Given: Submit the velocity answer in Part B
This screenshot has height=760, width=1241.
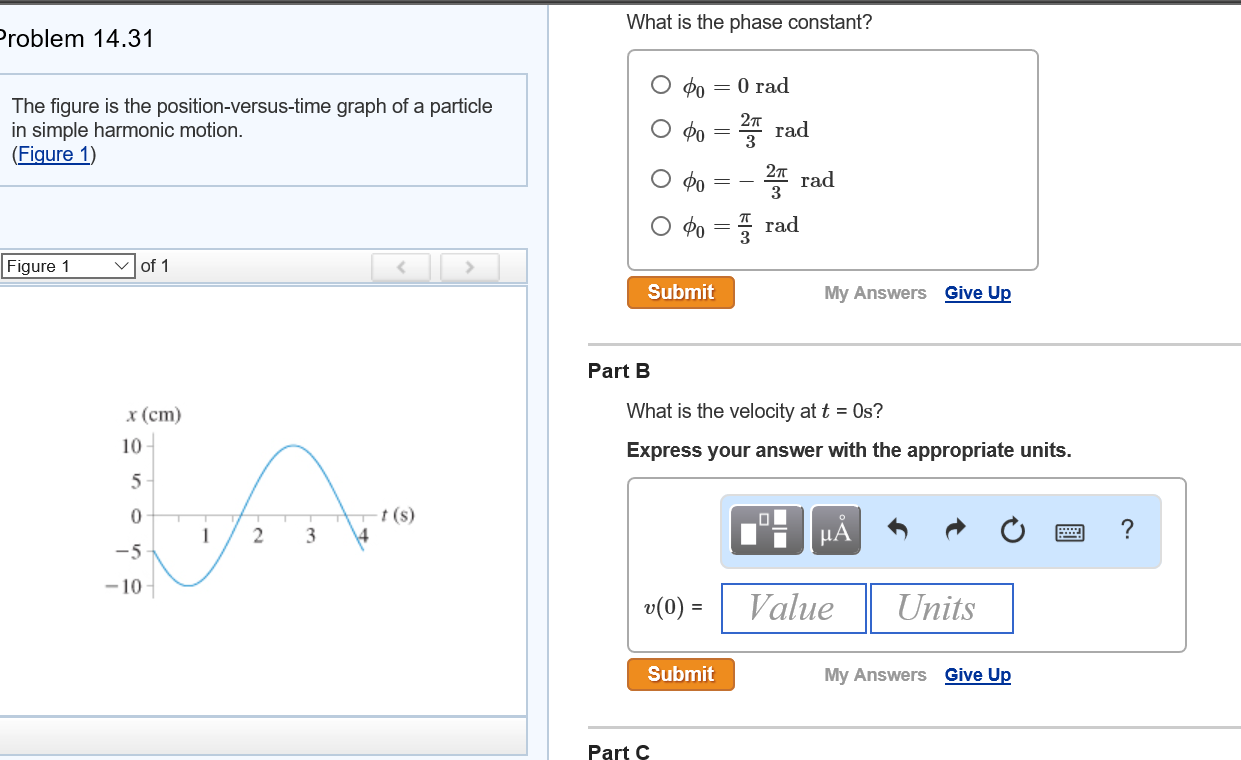Looking at the screenshot, I should click(x=680, y=674).
